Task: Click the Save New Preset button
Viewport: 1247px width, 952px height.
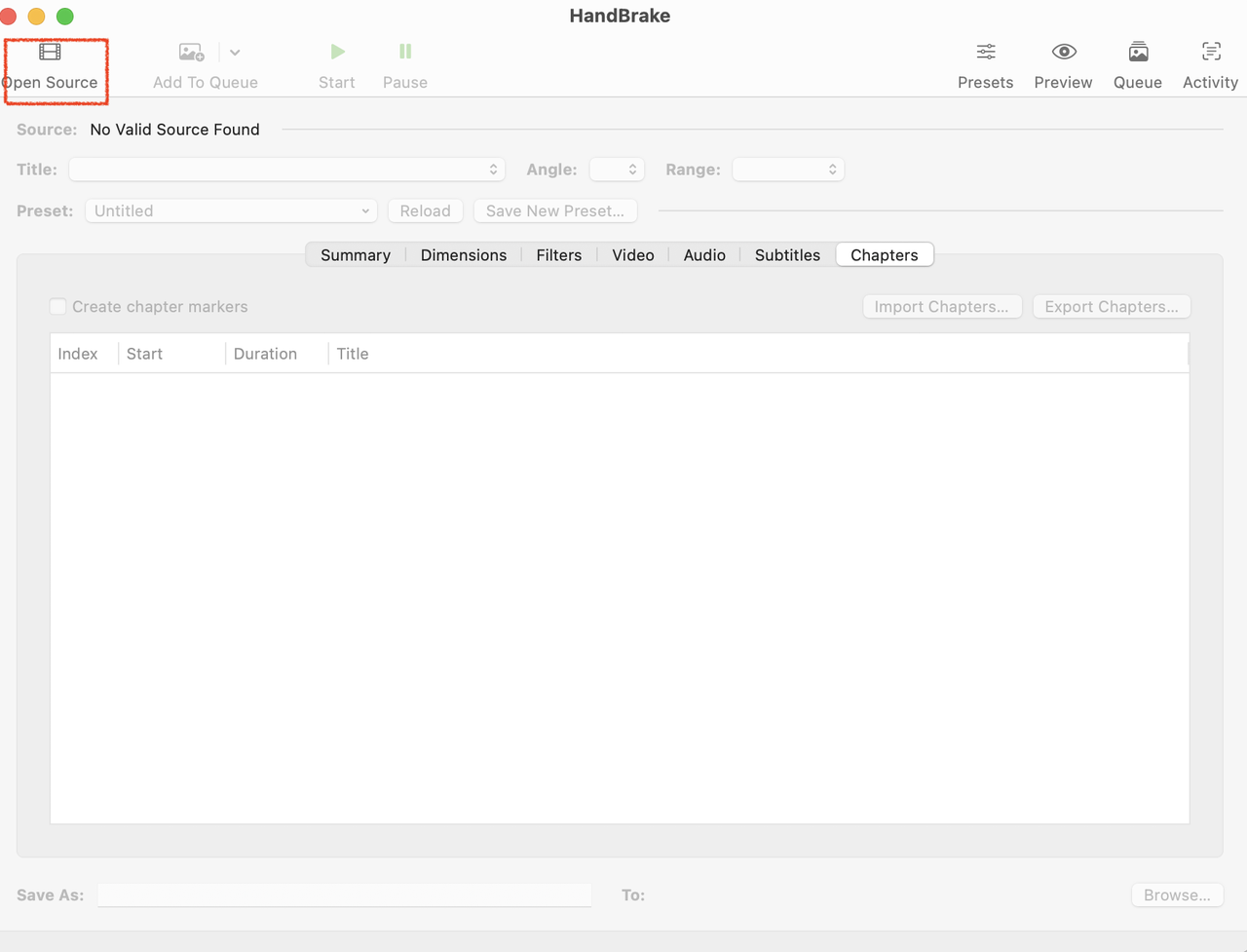Action: point(555,210)
